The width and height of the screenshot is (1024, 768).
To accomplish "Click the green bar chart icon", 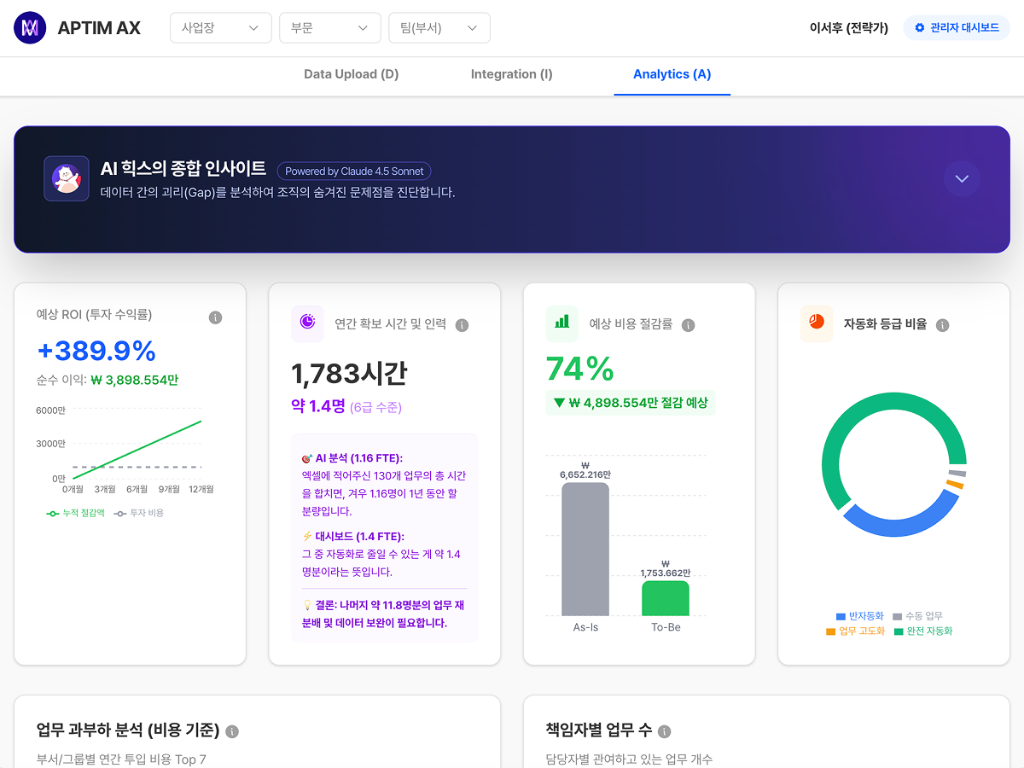I will point(562,322).
